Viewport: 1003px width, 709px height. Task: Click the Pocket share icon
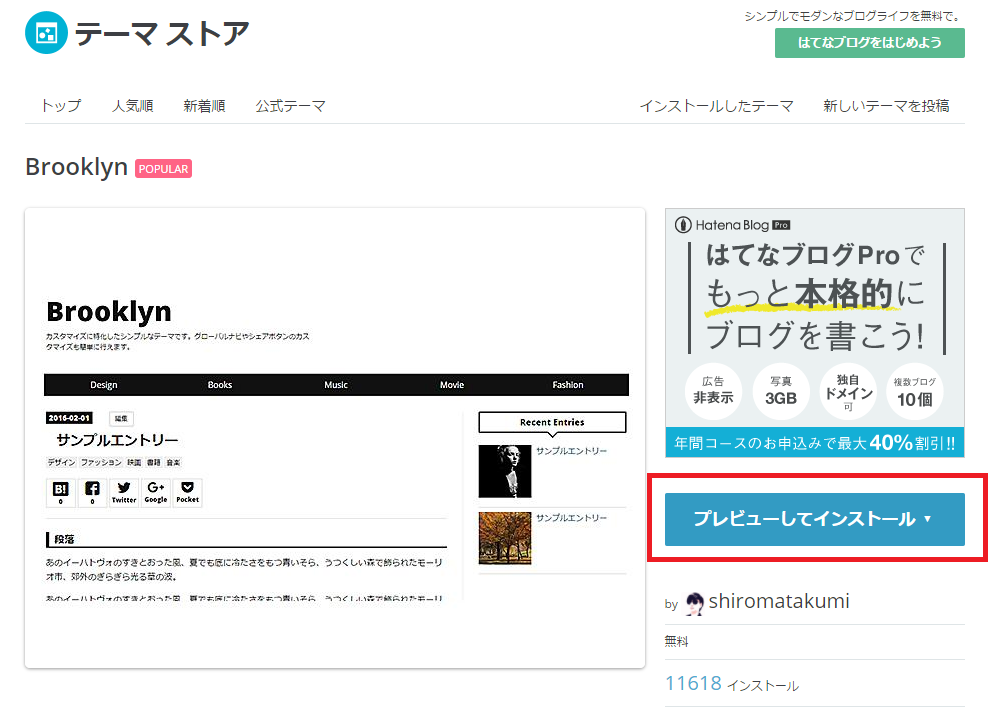(187, 493)
